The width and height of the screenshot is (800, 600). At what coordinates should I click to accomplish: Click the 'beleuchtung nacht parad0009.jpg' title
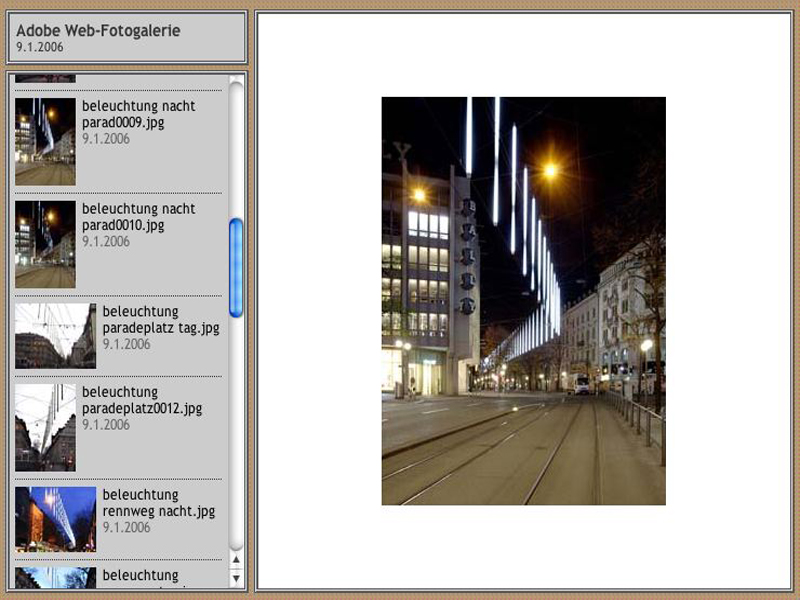tap(138, 114)
